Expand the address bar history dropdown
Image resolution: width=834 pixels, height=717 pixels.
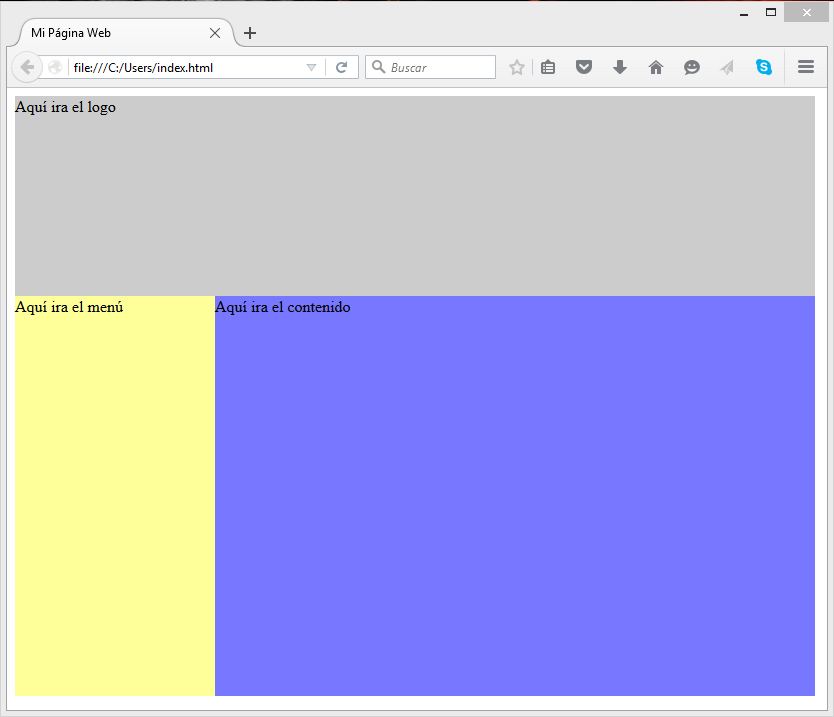point(311,67)
